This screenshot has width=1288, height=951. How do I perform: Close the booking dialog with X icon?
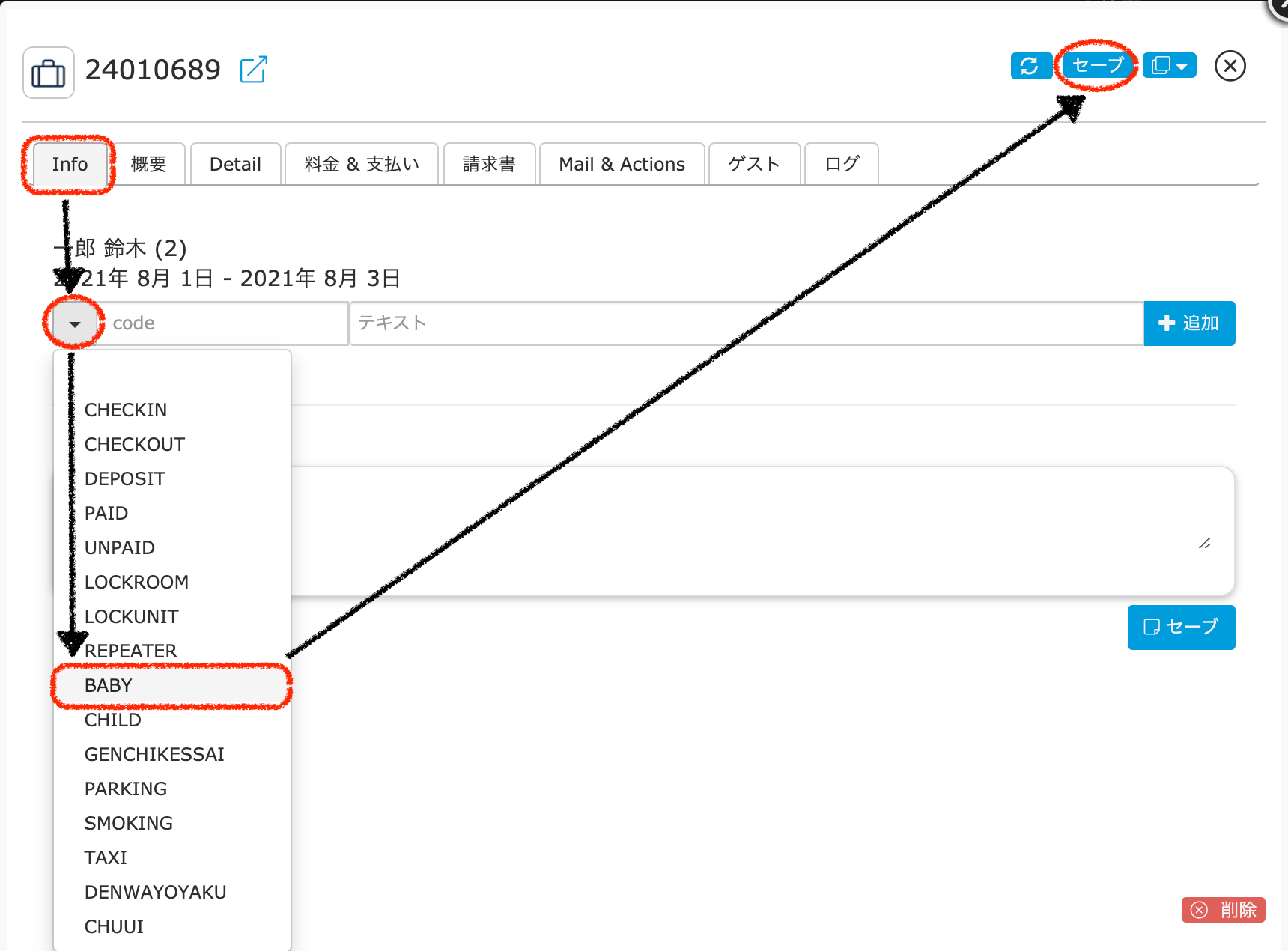[x=1230, y=66]
